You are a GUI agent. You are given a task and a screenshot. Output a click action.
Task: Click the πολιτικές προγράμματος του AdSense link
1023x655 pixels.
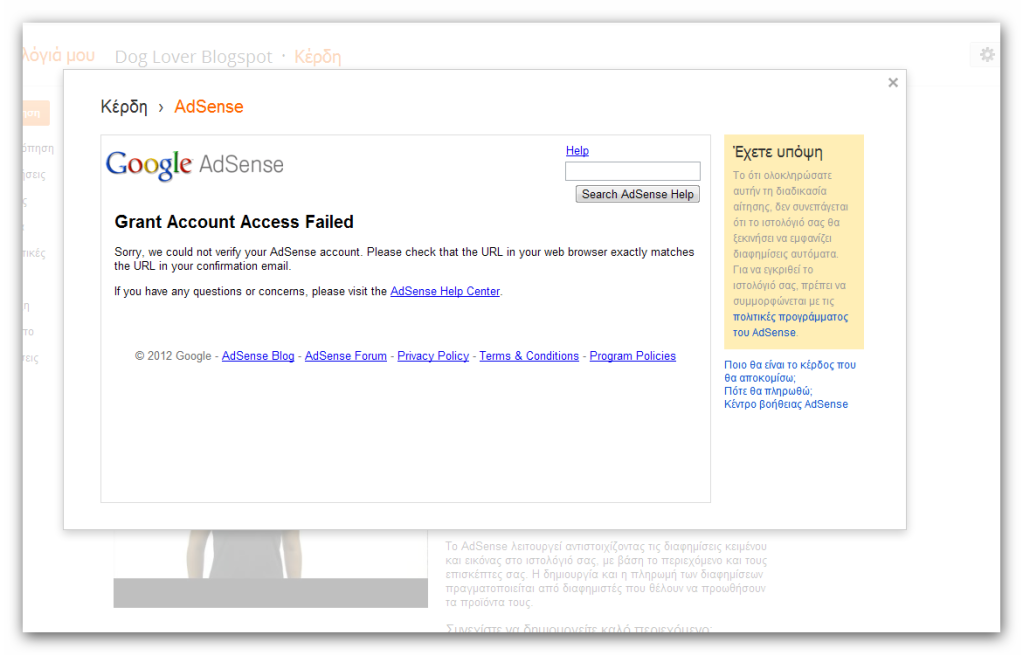click(789, 324)
